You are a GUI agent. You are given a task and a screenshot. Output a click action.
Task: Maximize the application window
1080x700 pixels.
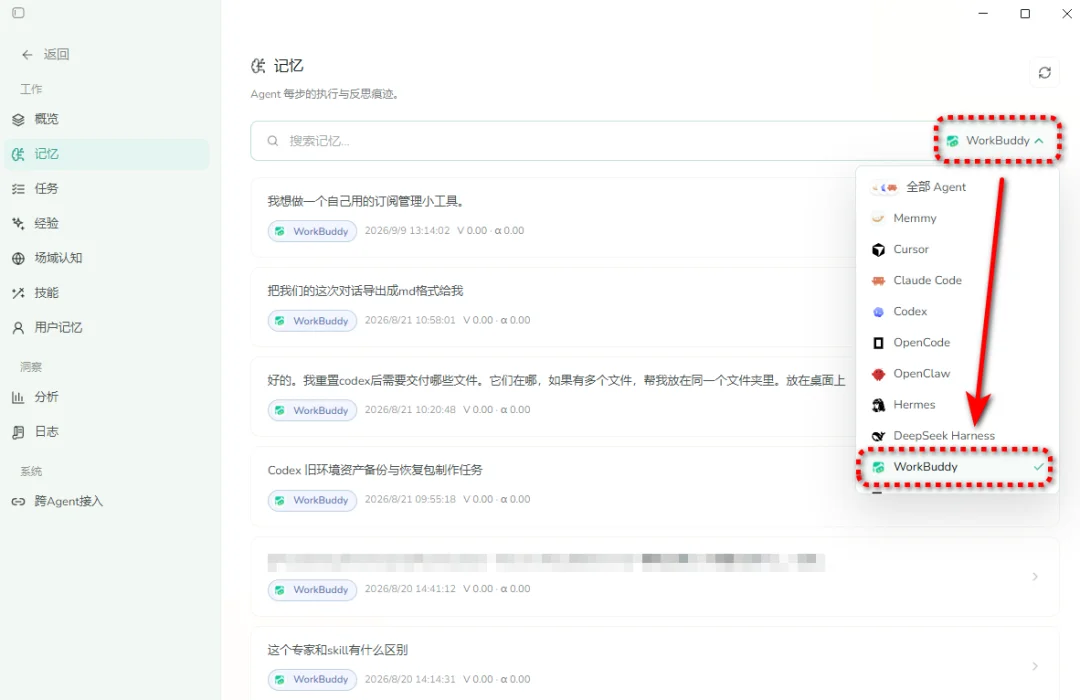[1025, 14]
